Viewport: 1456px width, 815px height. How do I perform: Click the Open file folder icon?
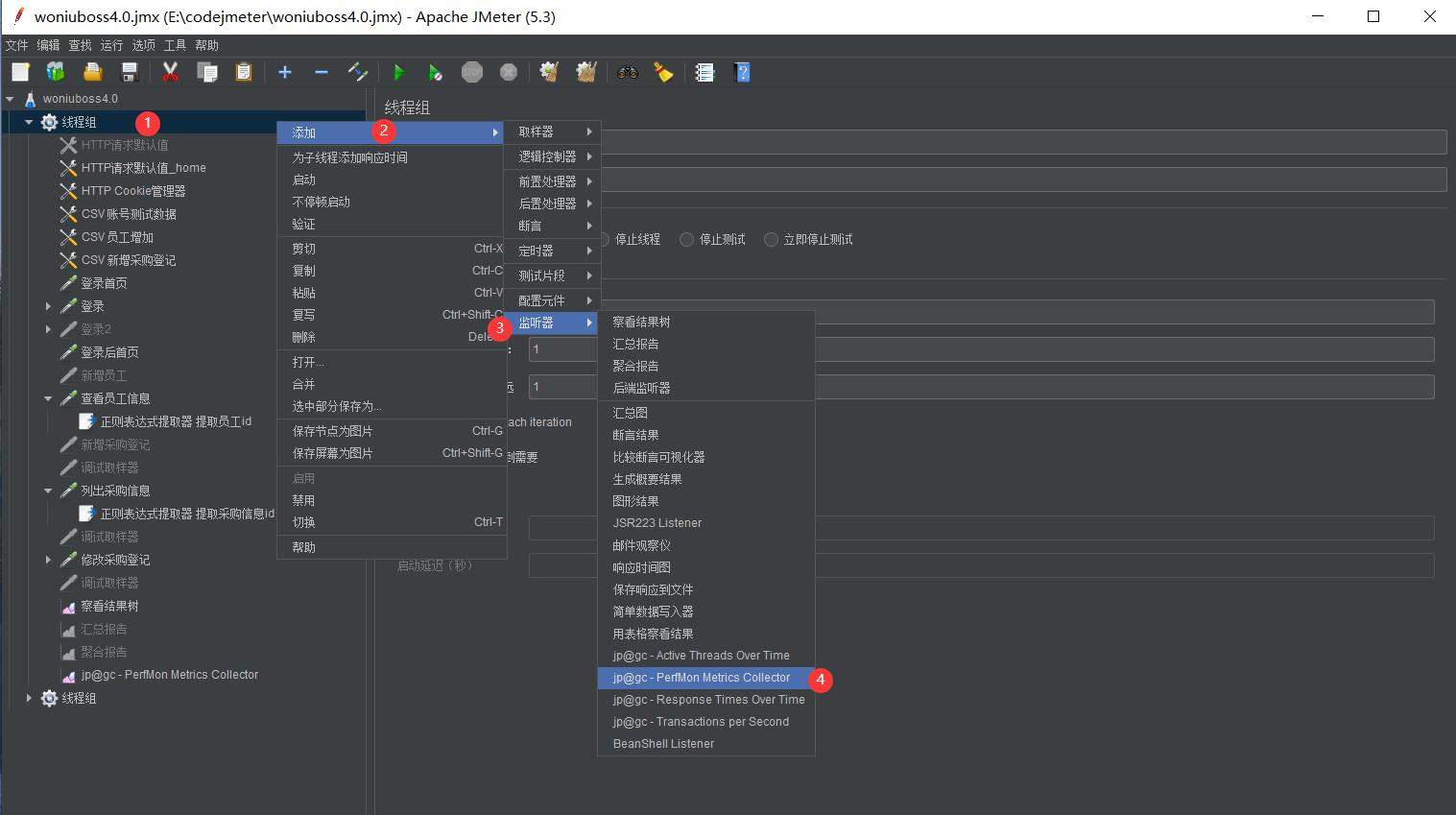[x=92, y=72]
